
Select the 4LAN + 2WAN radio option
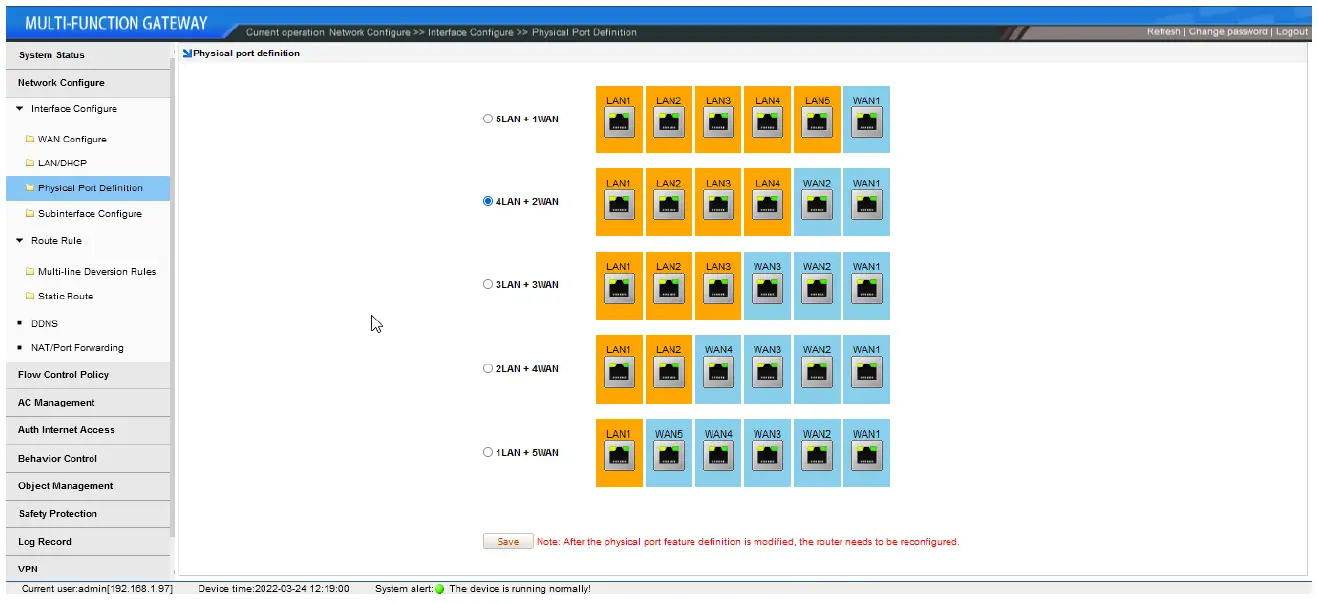coord(488,201)
